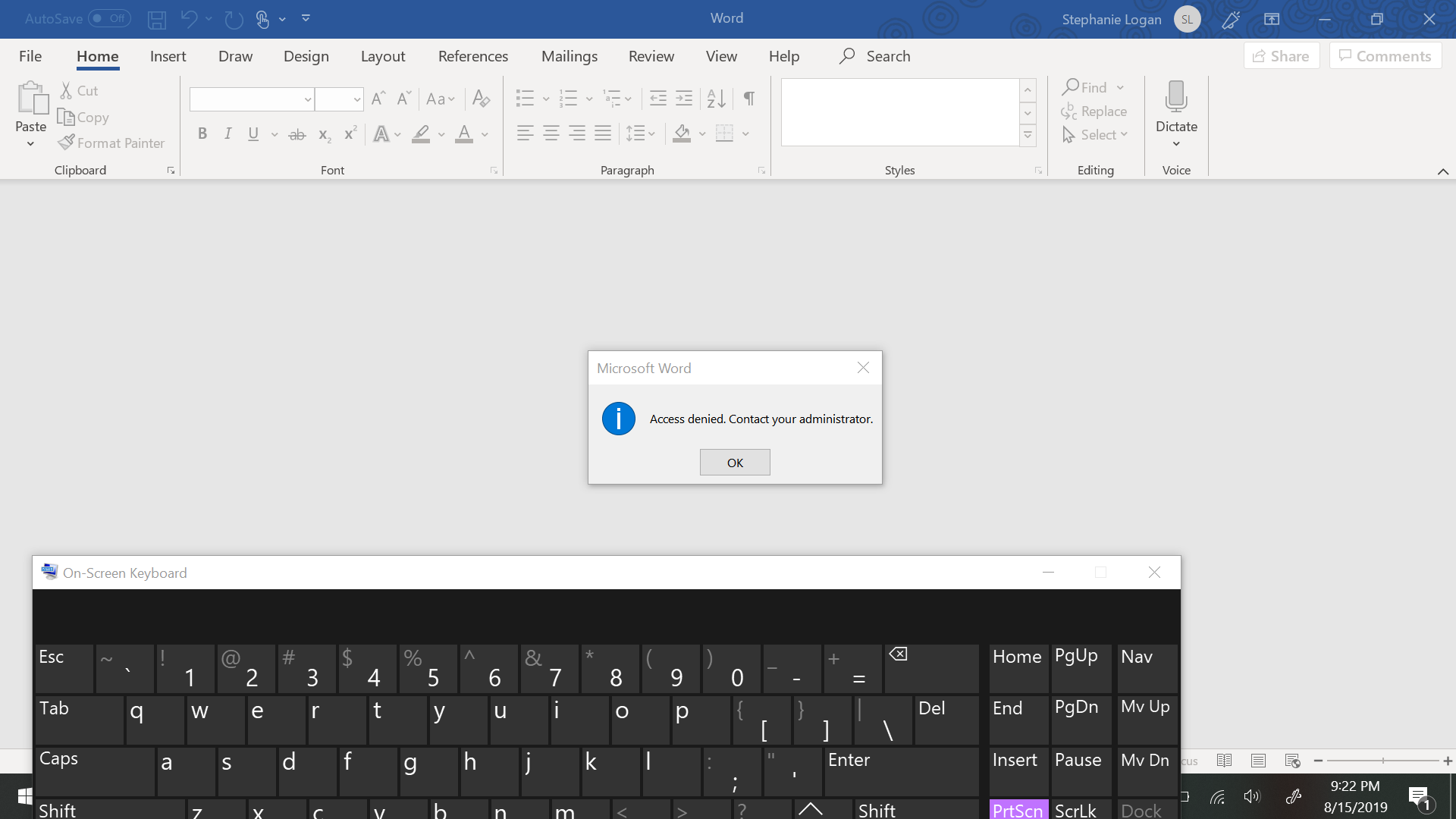Image resolution: width=1456 pixels, height=819 pixels.
Task: Expand Styles gallery more arrow
Action: 1028,136
